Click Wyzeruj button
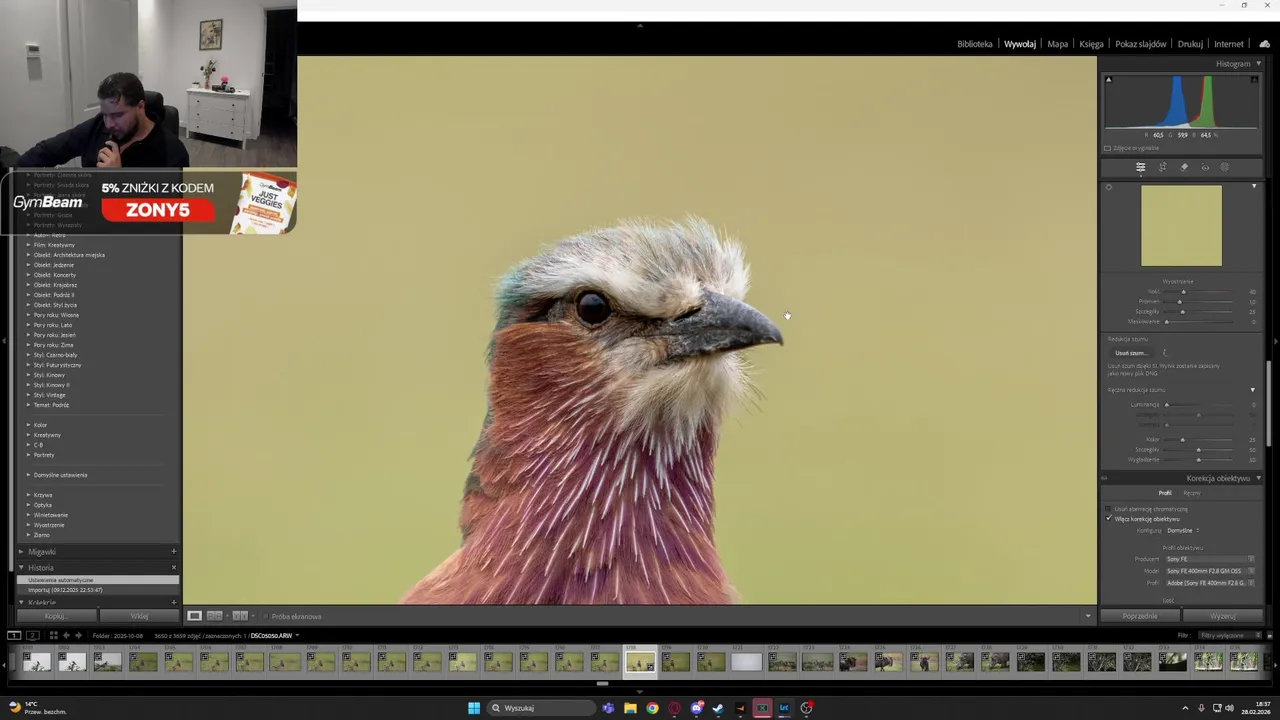This screenshot has height=720, width=1280. [x=1223, y=616]
